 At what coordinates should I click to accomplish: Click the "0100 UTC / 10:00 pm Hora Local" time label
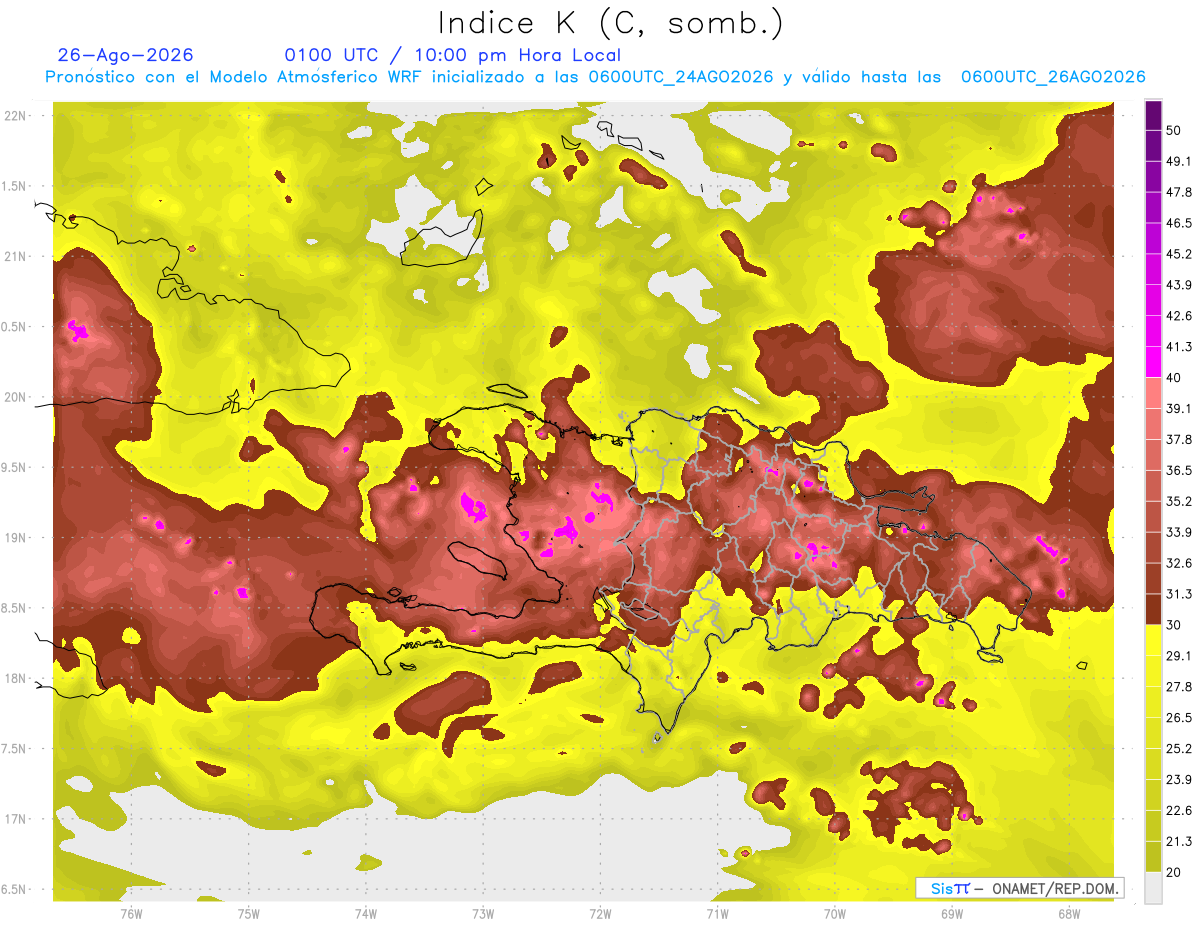click(x=452, y=55)
